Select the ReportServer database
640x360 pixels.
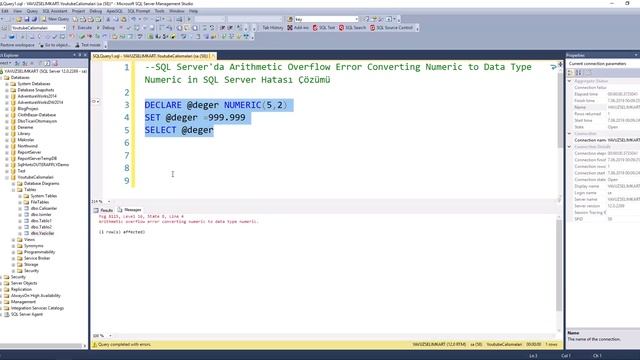(29, 152)
